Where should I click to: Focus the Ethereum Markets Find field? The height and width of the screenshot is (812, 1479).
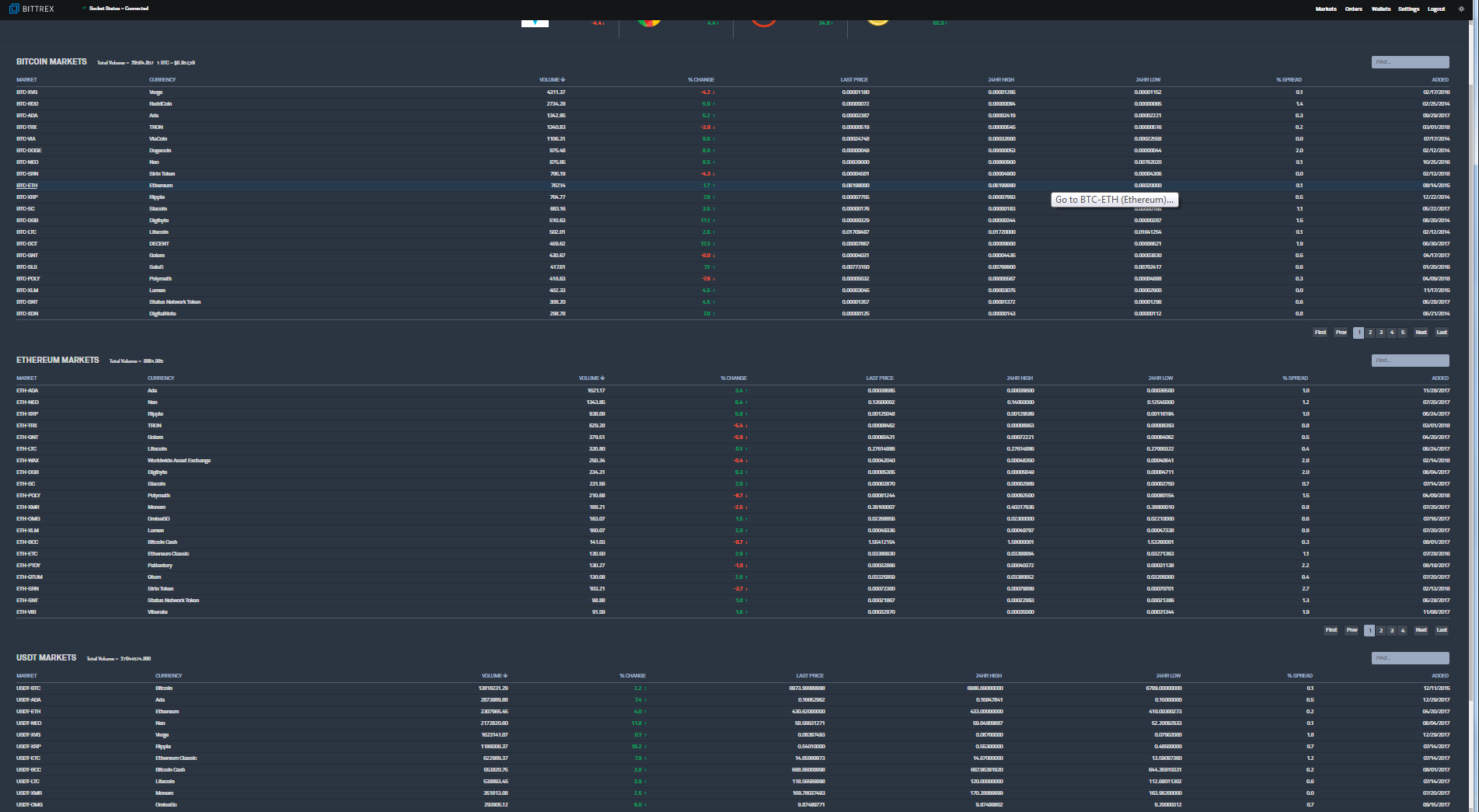[x=1410, y=361]
